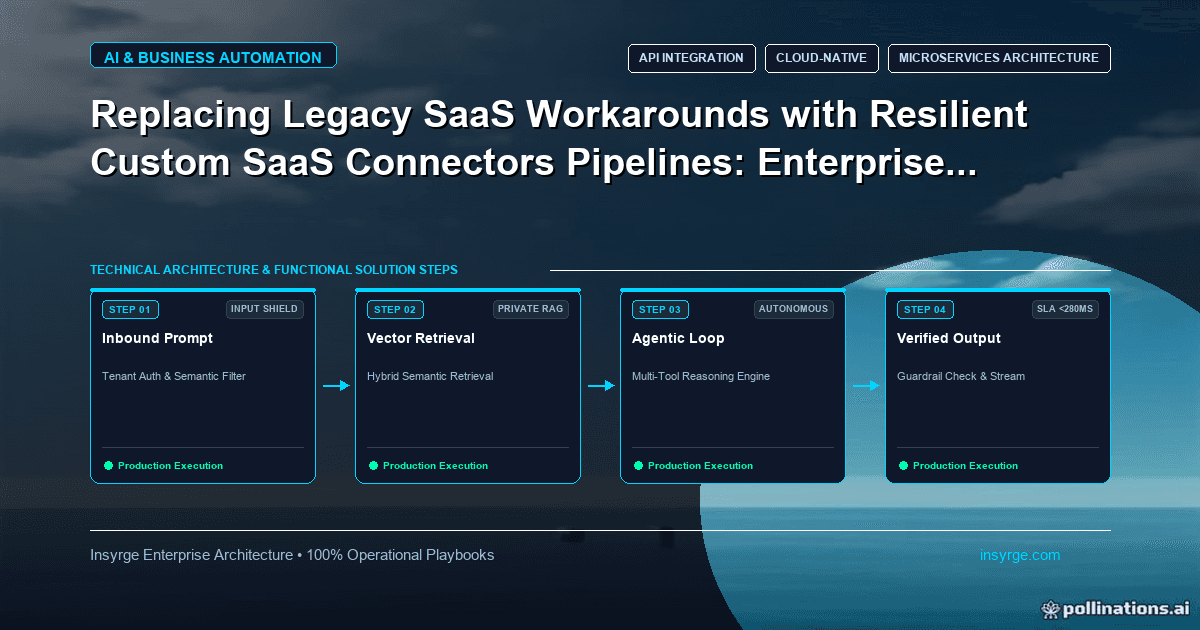The image size is (1200, 630).
Task: Click the STEP 03 badge
Action: point(661,310)
